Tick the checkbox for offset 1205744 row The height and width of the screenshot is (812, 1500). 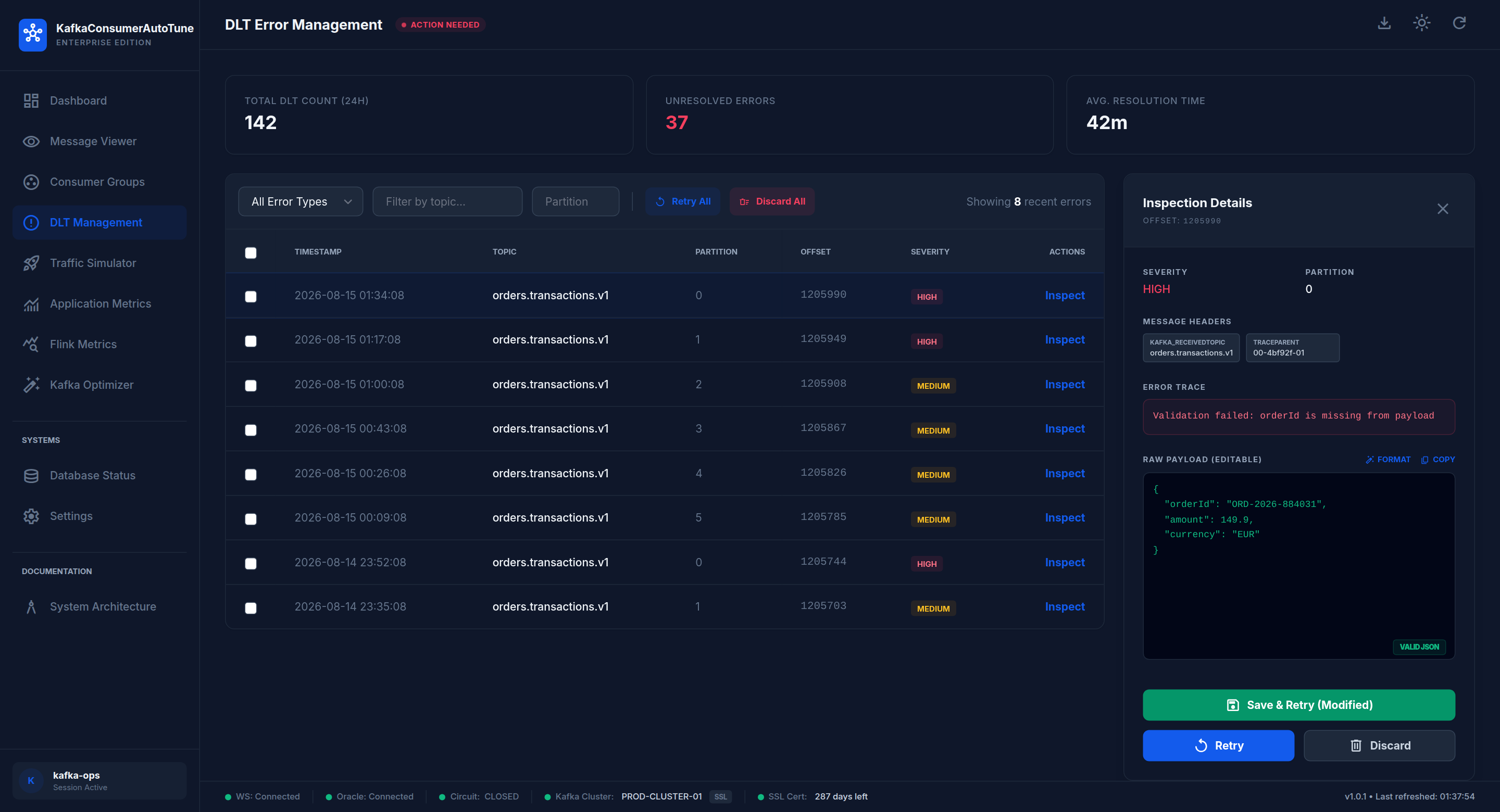pyautogui.click(x=251, y=563)
